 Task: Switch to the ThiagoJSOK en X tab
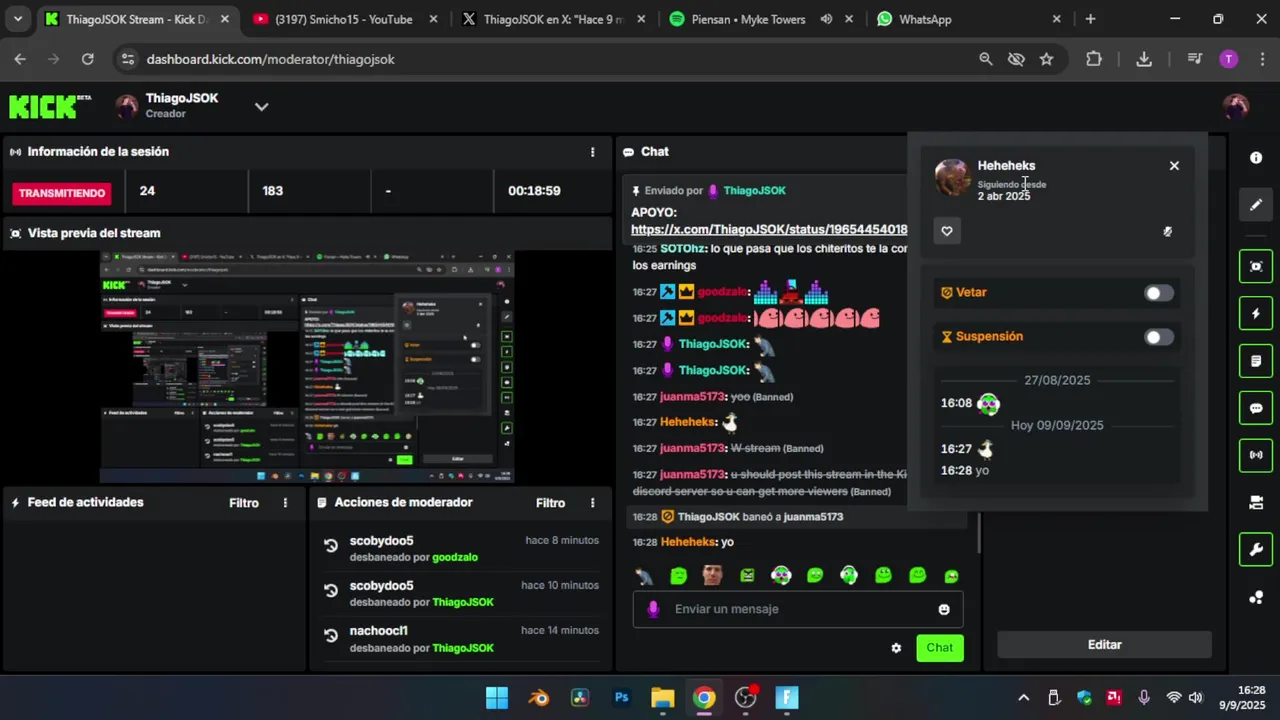(x=552, y=19)
